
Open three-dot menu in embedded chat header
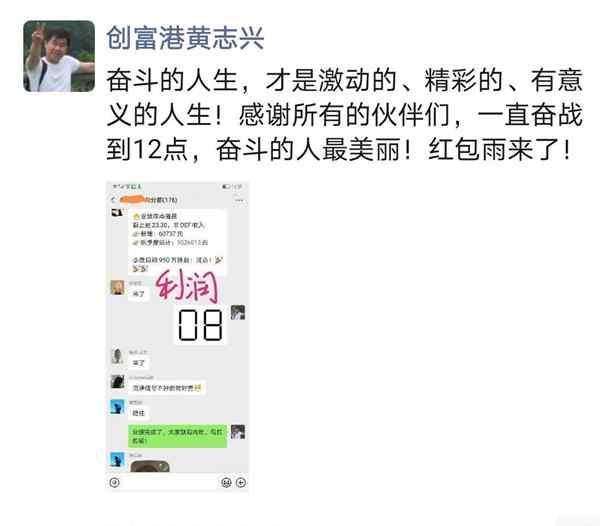240,200
